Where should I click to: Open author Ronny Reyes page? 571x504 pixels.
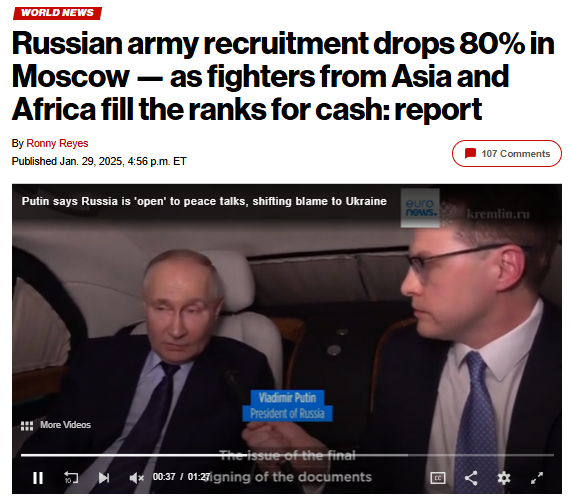pyautogui.click(x=57, y=143)
